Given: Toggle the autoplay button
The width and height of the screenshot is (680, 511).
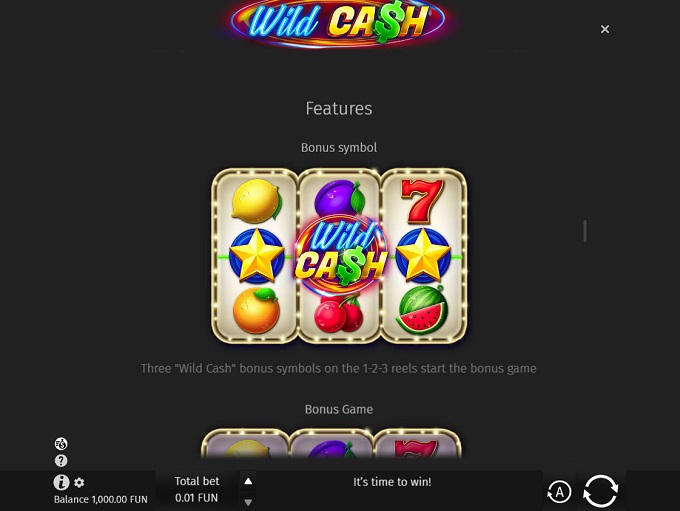Looking at the screenshot, I should pyautogui.click(x=559, y=492).
